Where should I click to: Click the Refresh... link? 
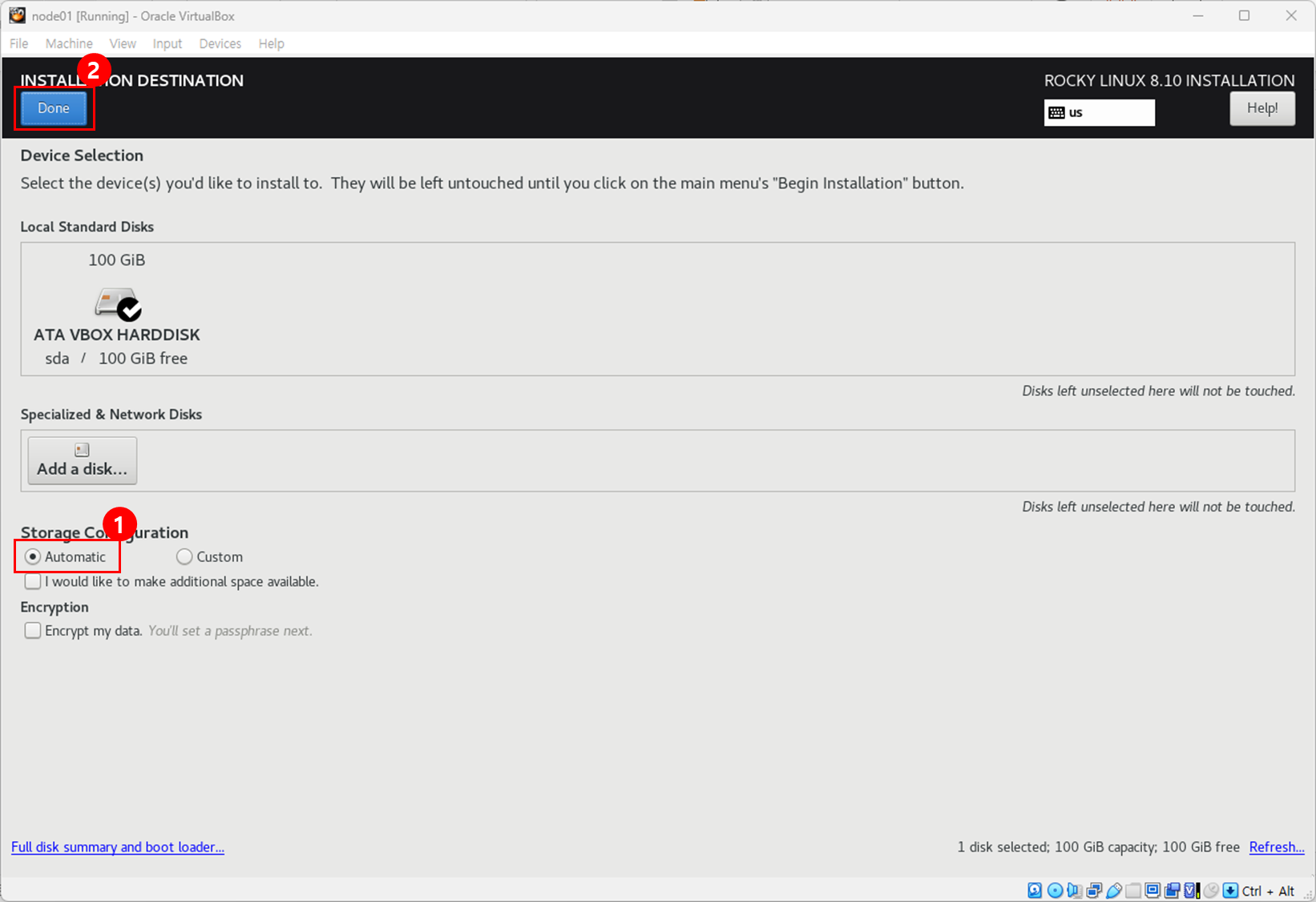tap(1277, 847)
